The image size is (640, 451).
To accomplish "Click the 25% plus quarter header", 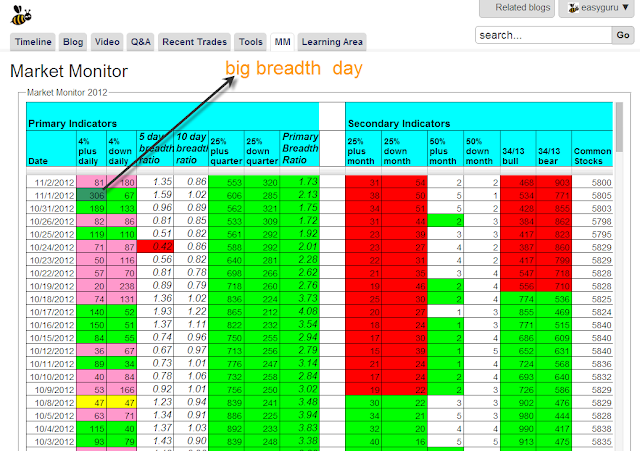I will point(227,149).
